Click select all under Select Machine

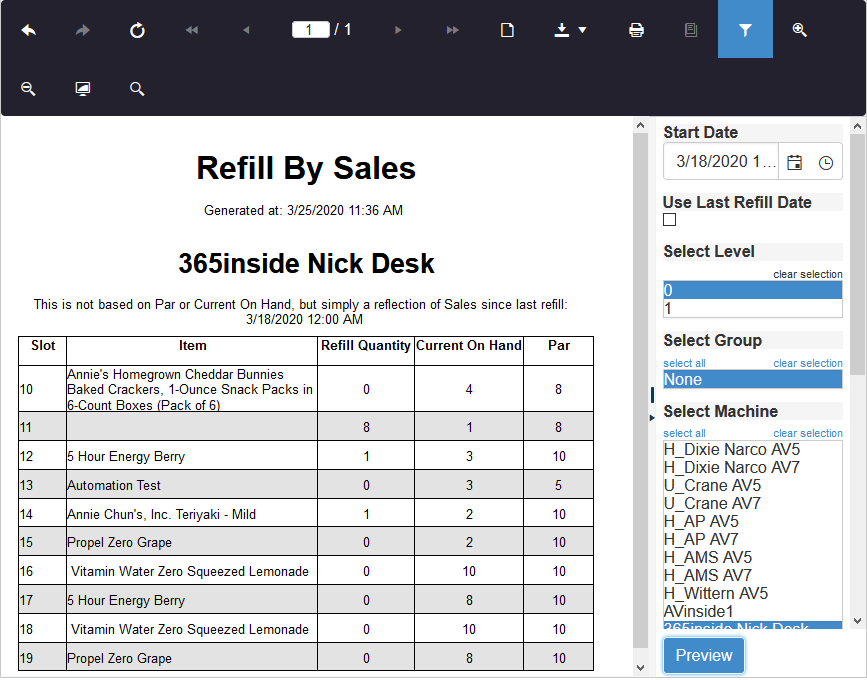(x=685, y=433)
